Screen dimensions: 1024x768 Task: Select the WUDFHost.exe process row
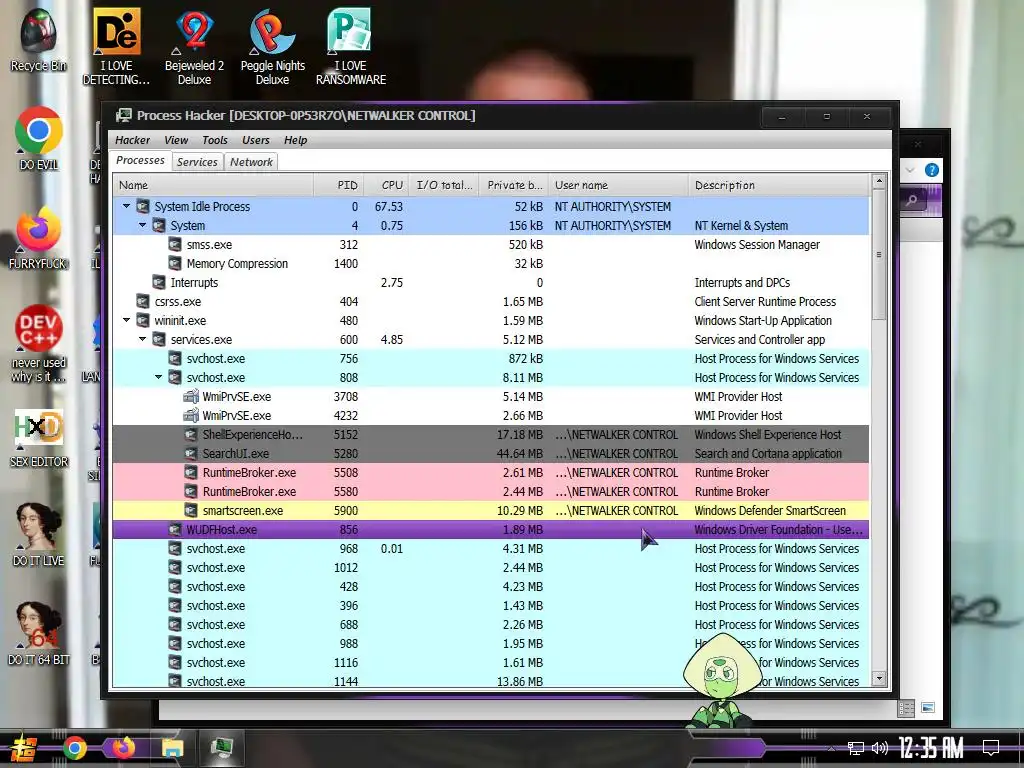point(491,529)
